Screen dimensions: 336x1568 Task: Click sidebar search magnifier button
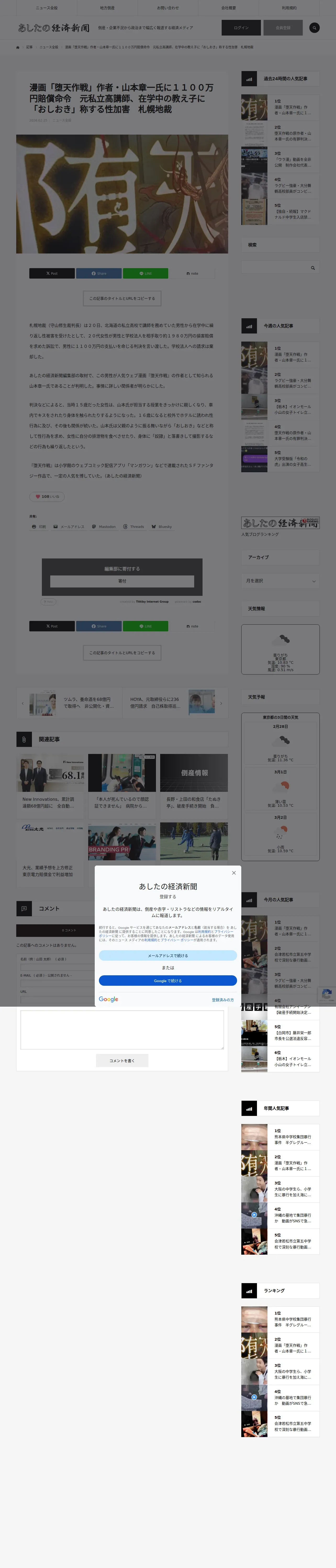313,268
